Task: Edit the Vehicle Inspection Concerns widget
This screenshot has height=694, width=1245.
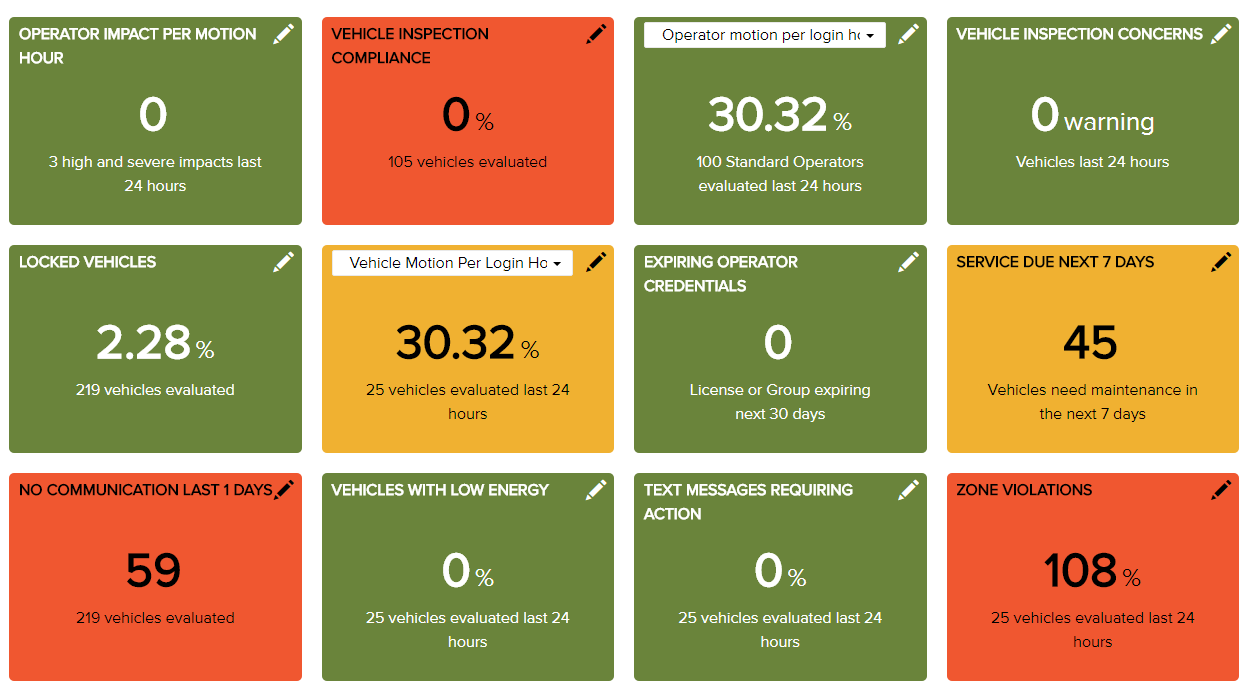Action: point(1221,34)
